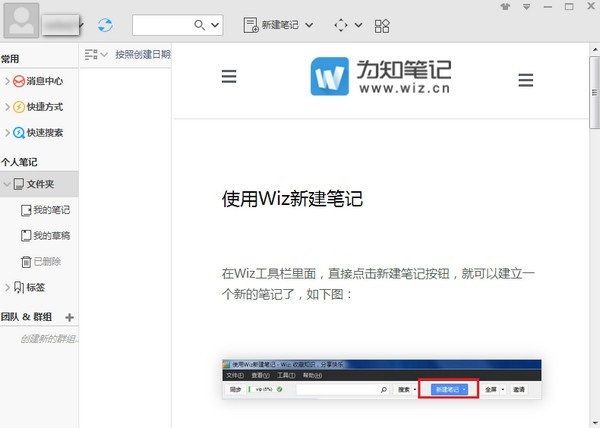This screenshot has height=428, width=600.
Task: Click the 标签 bookmark icon
Action: [19, 287]
